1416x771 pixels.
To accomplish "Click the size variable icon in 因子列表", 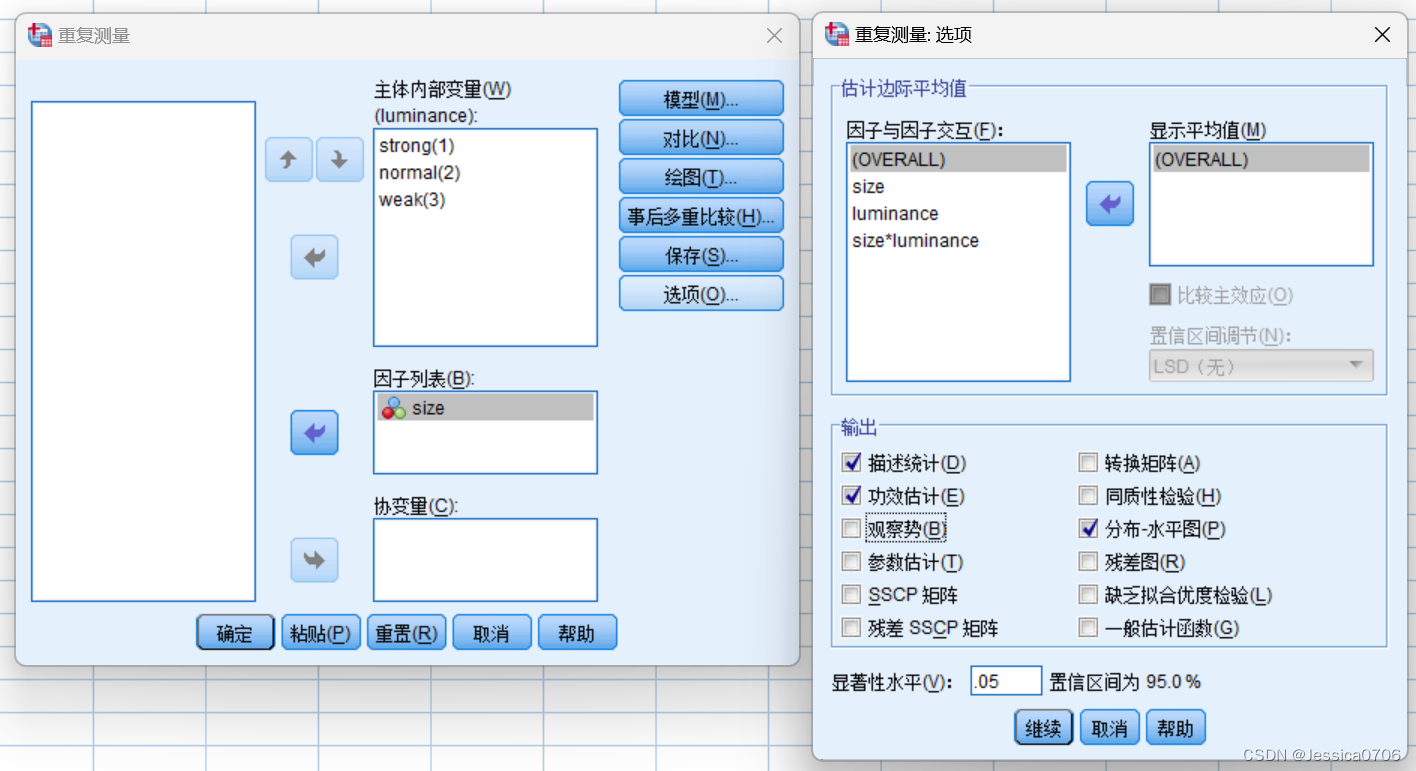I will coord(394,408).
